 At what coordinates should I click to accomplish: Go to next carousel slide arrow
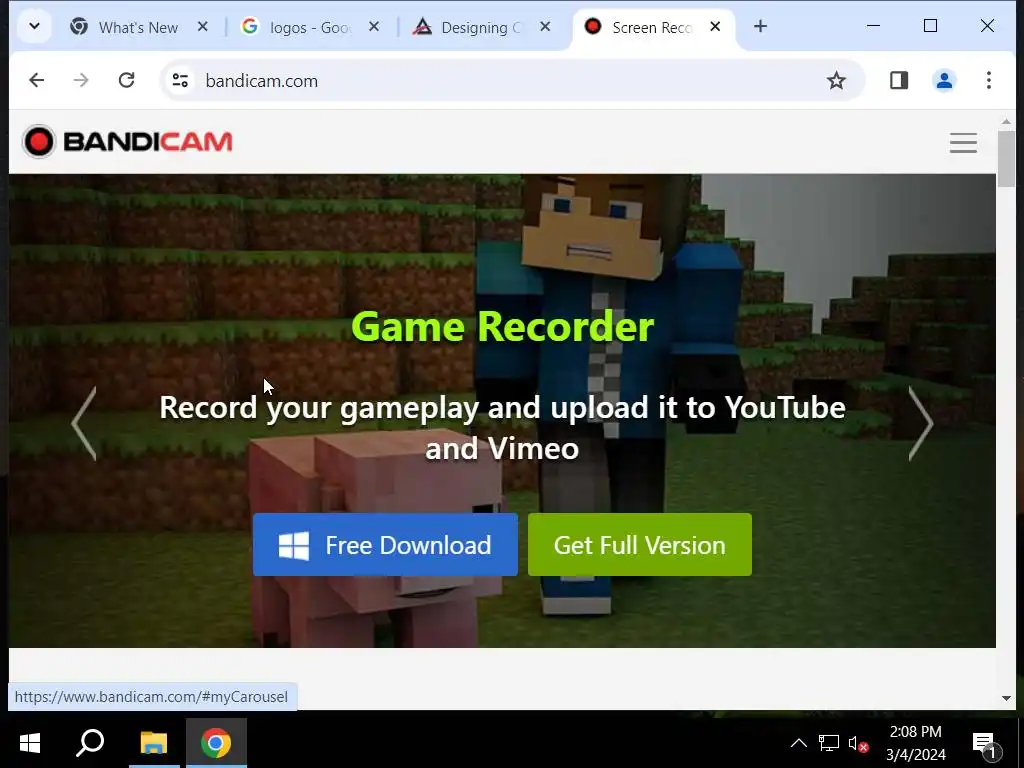coord(921,423)
